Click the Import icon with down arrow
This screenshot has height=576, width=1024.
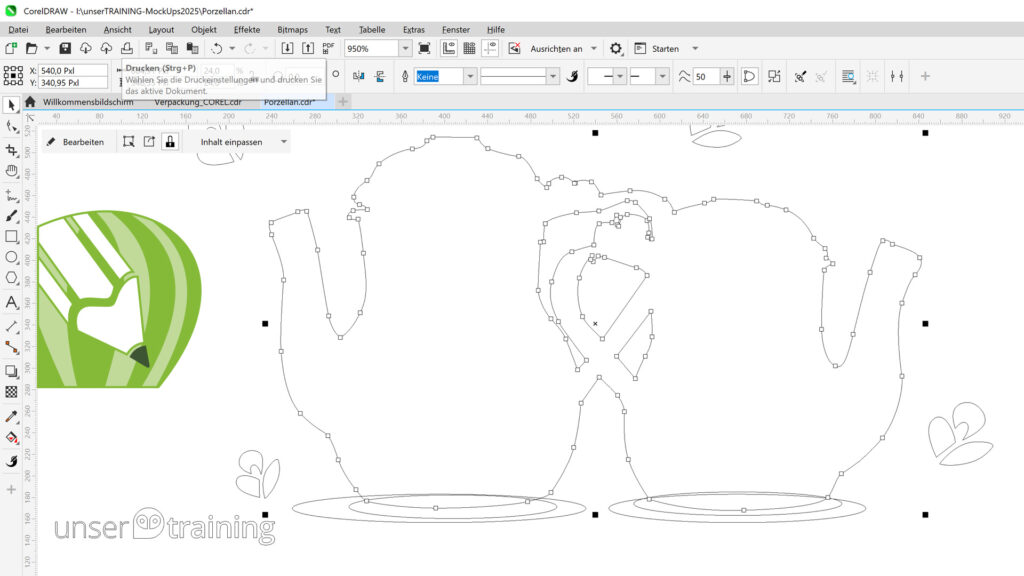(287, 48)
